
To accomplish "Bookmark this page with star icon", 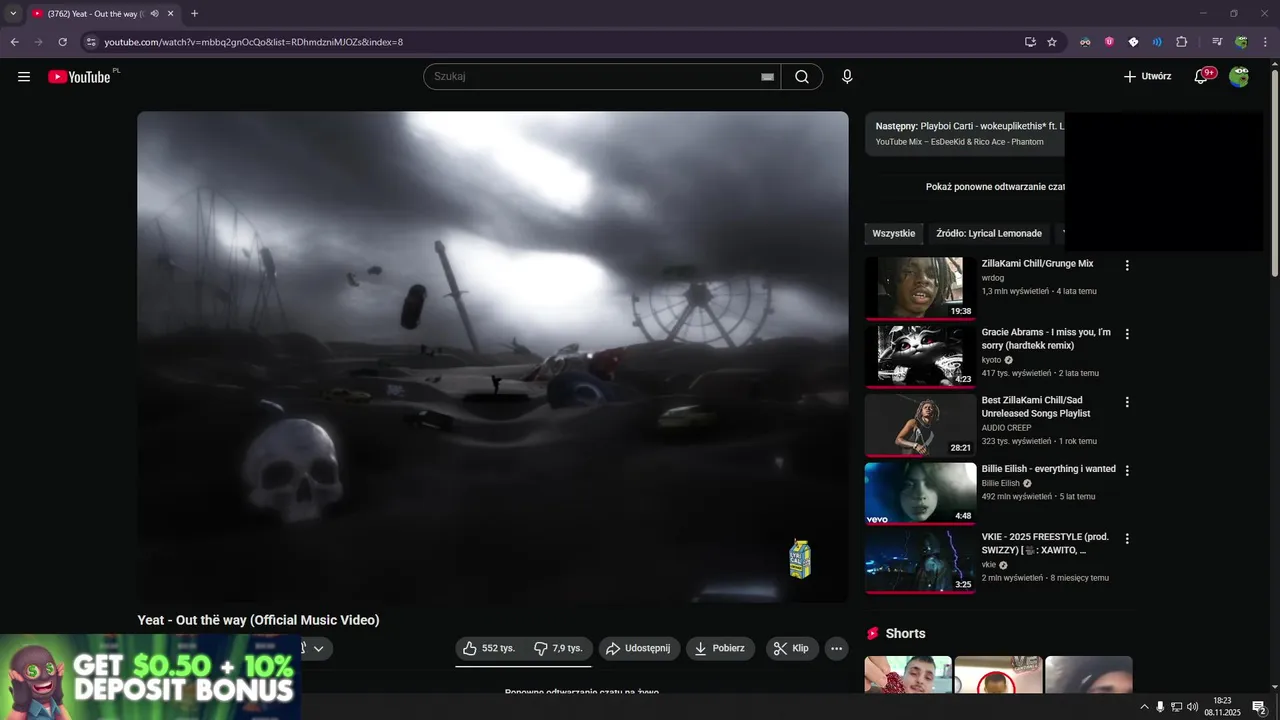I will click(1052, 42).
